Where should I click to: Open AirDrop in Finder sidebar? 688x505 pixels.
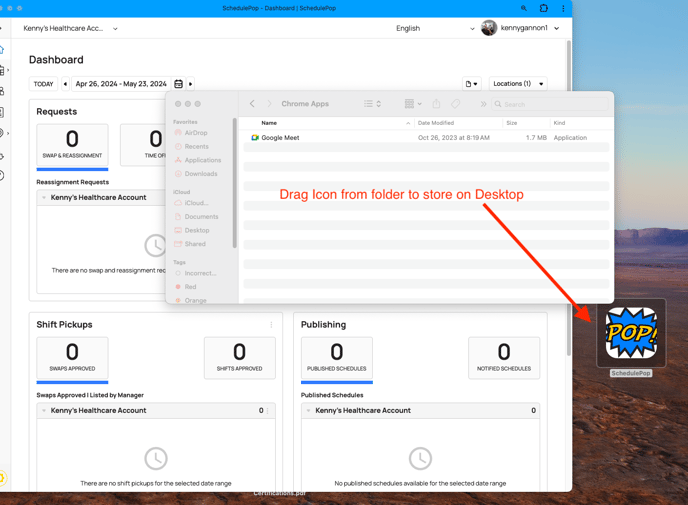point(191,133)
